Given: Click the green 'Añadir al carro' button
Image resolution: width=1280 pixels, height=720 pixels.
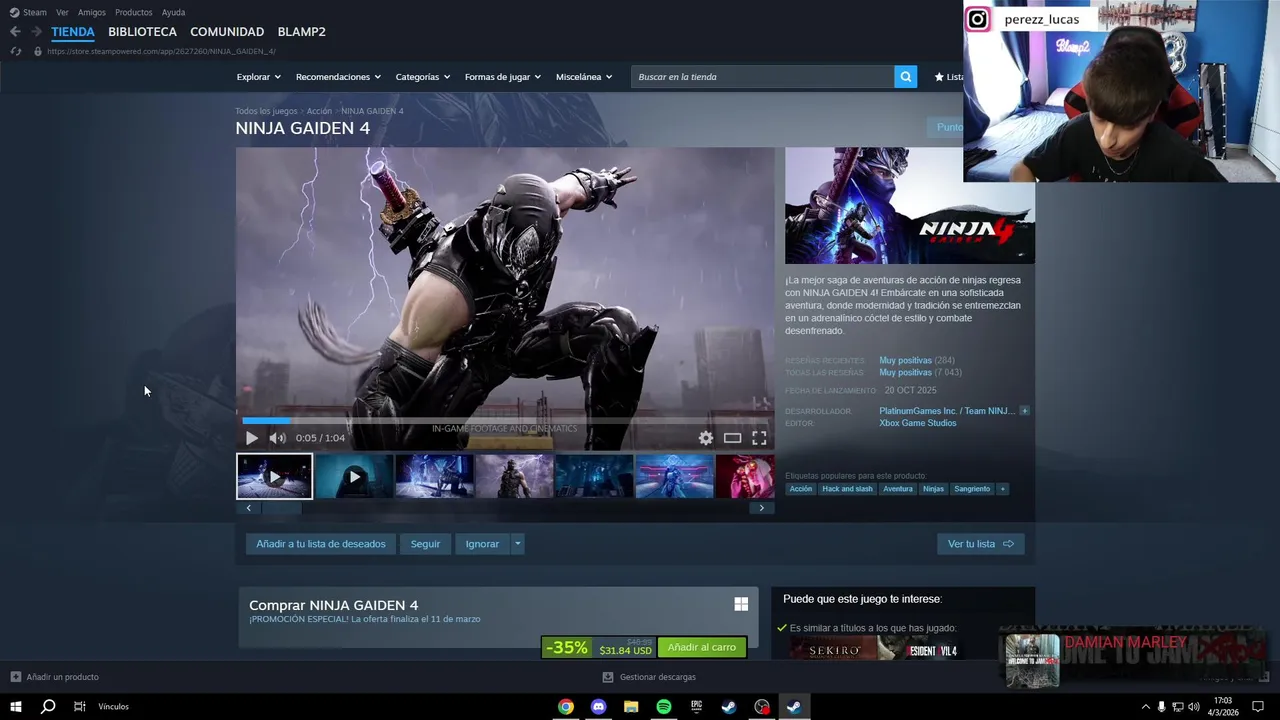Looking at the screenshot, I should click(x=702, y=647).
